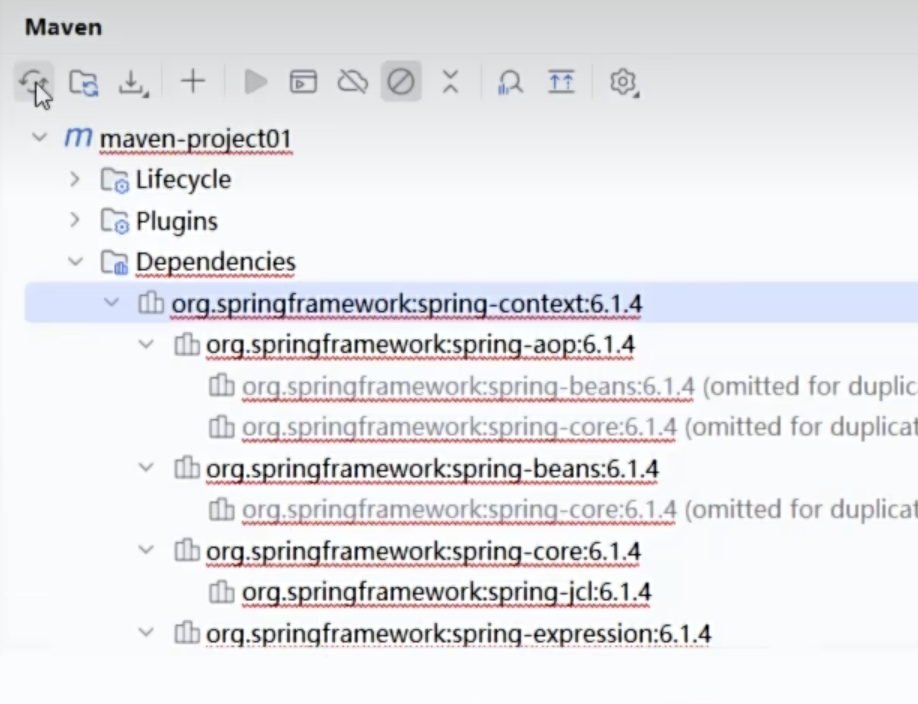Collapse the maven-project01 root node chevron
The width and height of the screenshot is (918, 704).
pos(40,137)
